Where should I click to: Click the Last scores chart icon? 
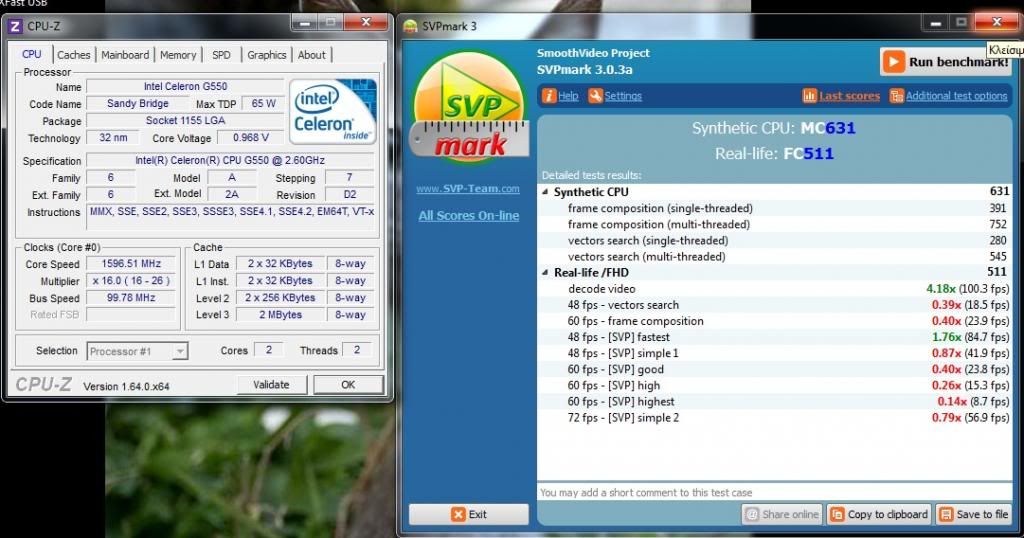tap(809, 96)
